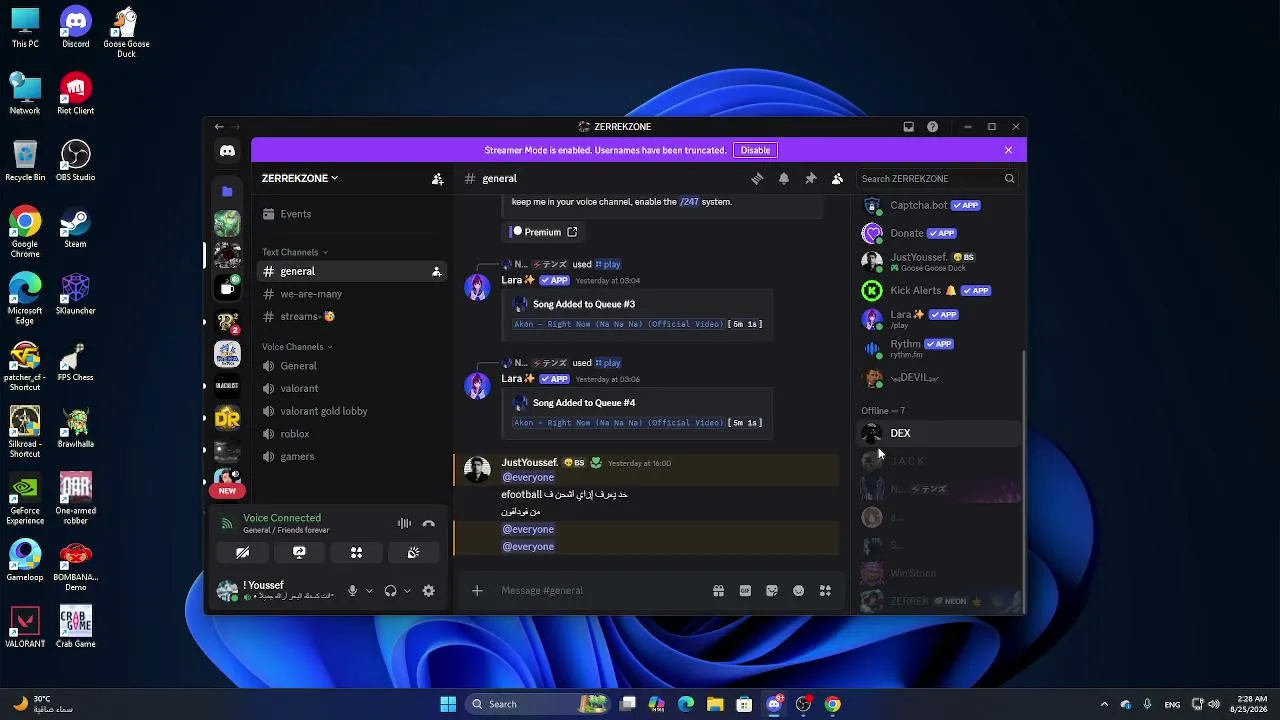Show hidden system tray icons

(x=1104, y=704)
